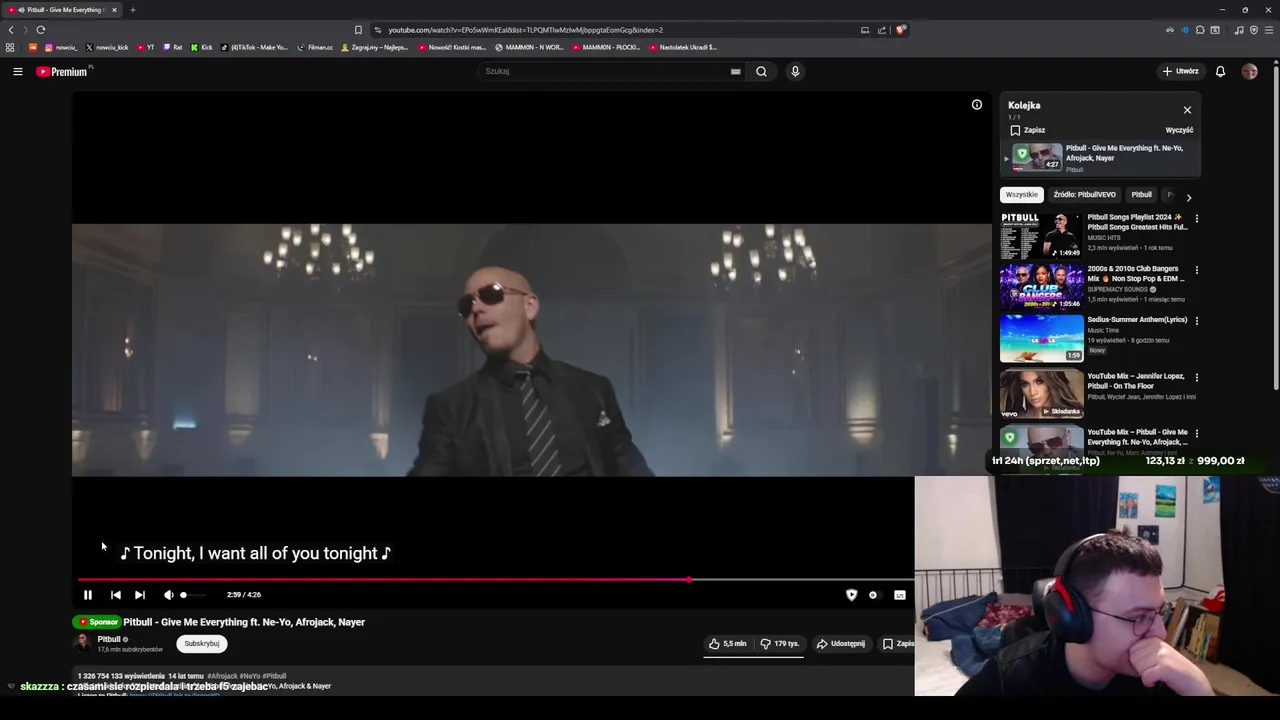This screenshot has width=1280, height=720.
Task: Open the video info card icon
Action: click(977, 104)
